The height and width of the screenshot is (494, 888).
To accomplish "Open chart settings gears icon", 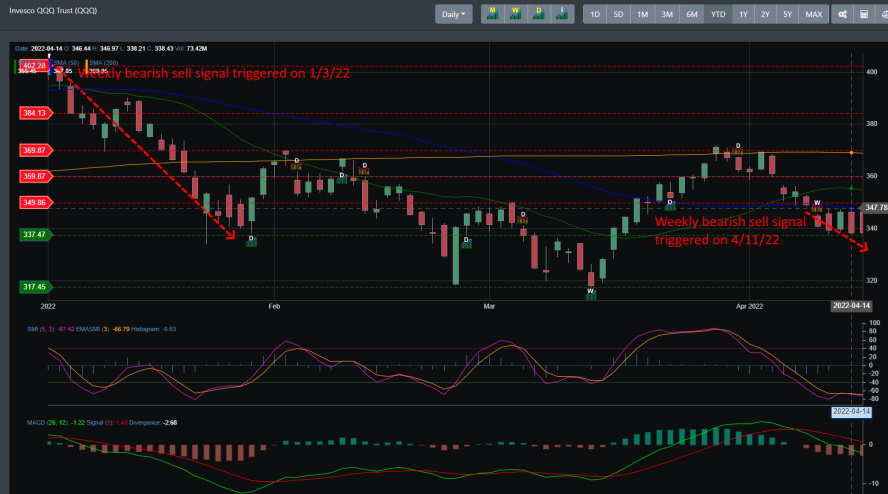I will [x=843, y=14].
